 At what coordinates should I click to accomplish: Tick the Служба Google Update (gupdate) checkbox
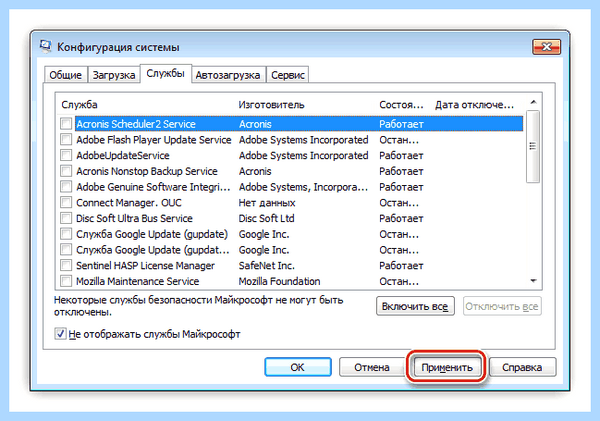66,233
